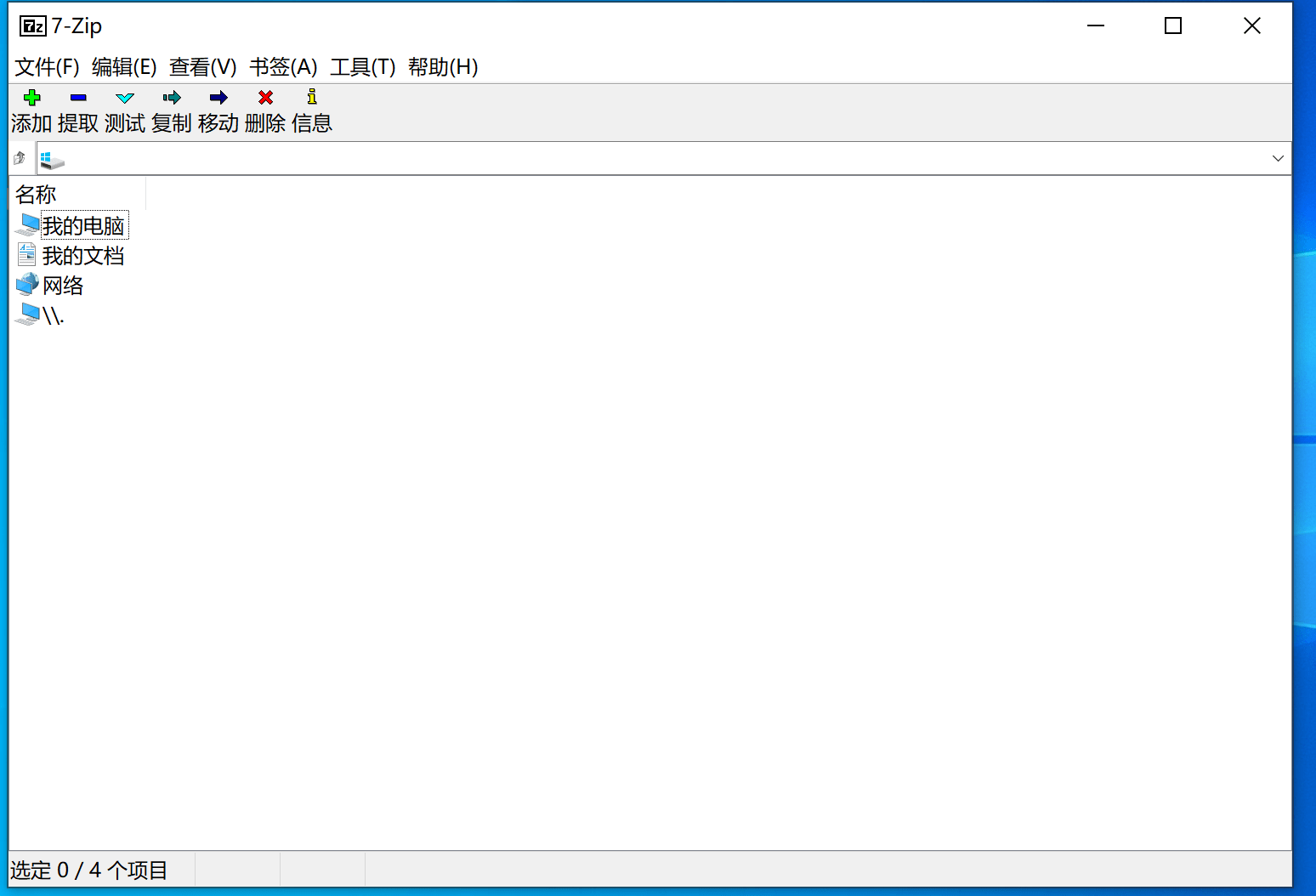1316x896 pixels.
Task: Click the up-one-level folder icon
Action: point(20,158)
